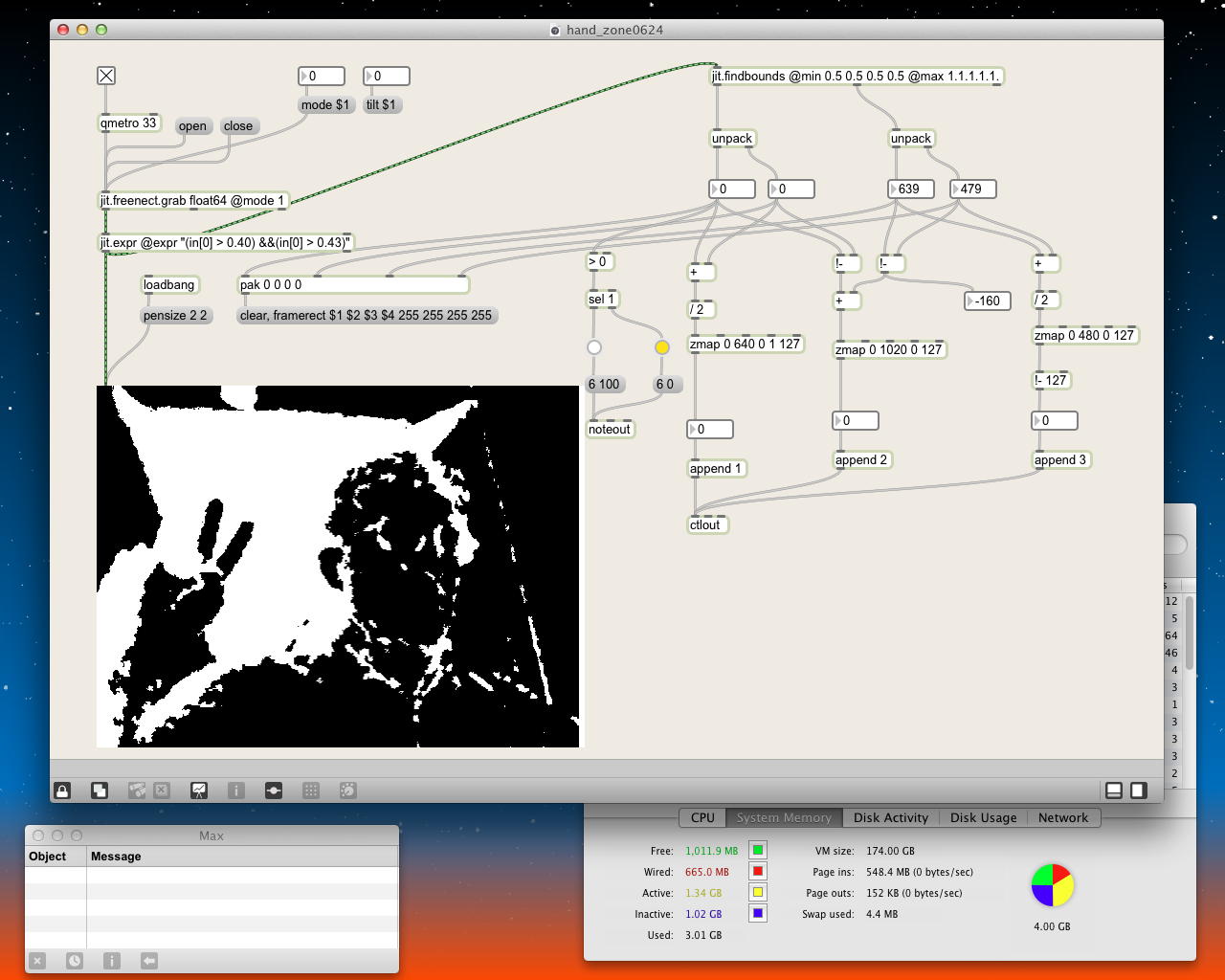This screenshot has width=1225, height=980.
Task: Click the white bang button below sel 1
Action: [x=594, y=347]
